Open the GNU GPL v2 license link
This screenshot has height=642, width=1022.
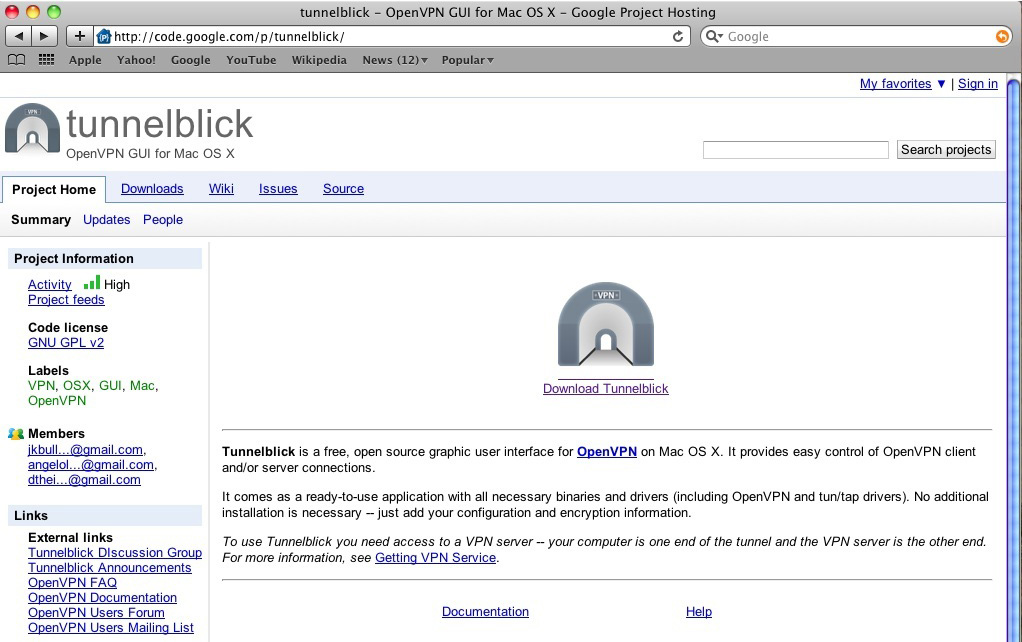point(66,343)
